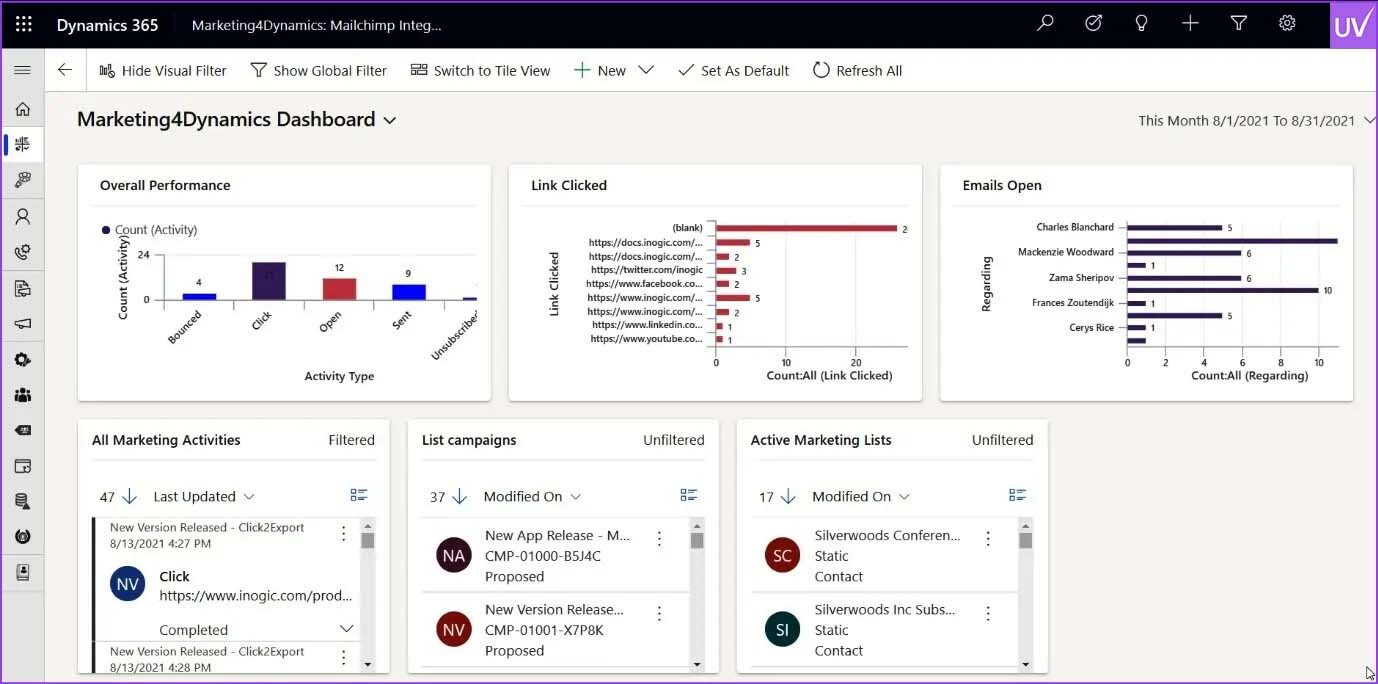Open the 'Silverwoods Inc Subs...' marketing list

pyautogui.click(x=884, y=609)
